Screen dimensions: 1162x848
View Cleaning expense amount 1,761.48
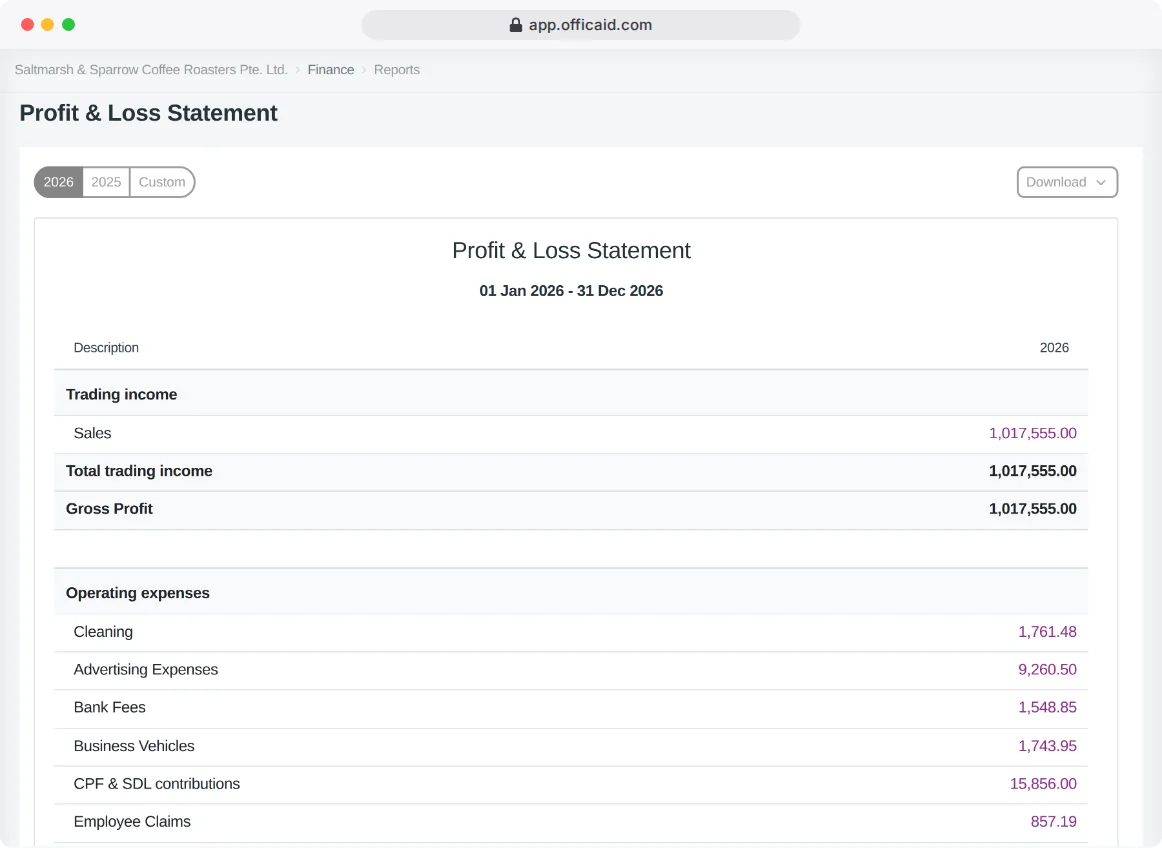(1047, 632)
